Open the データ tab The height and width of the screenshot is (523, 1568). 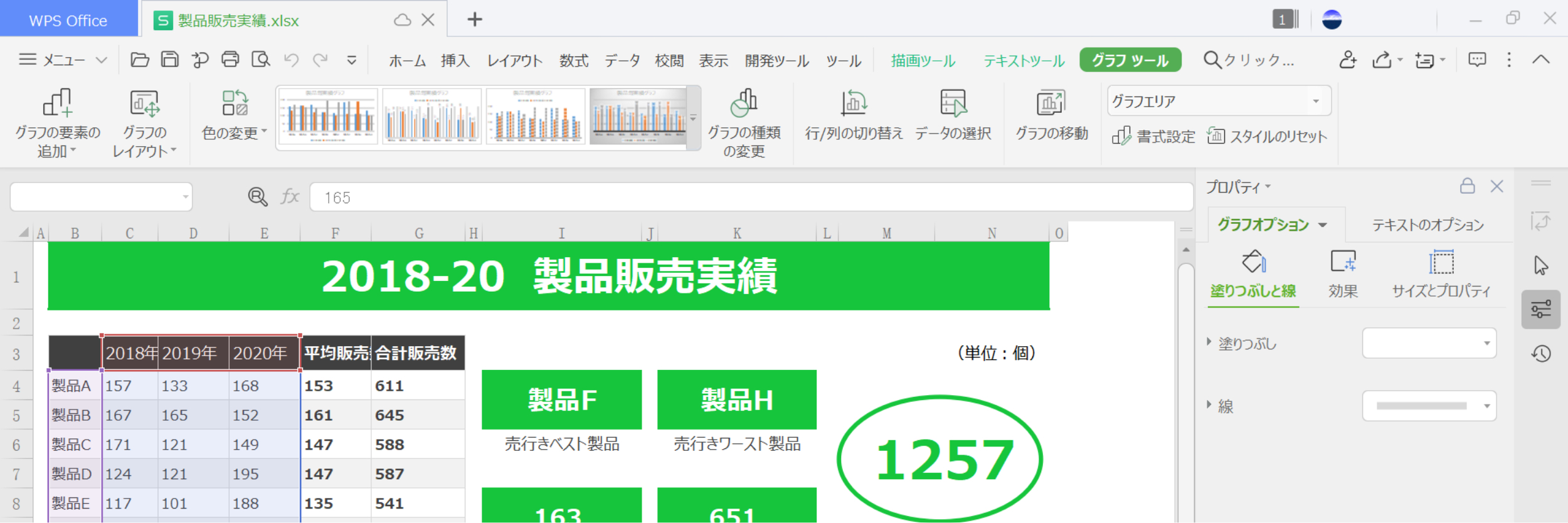click(622, 61)
